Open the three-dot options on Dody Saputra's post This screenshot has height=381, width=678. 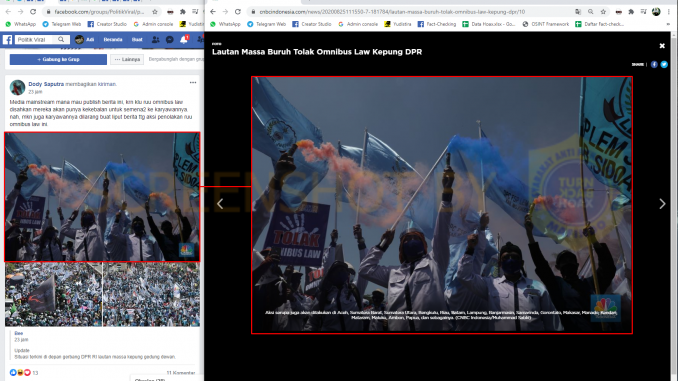tap(193, 83)
